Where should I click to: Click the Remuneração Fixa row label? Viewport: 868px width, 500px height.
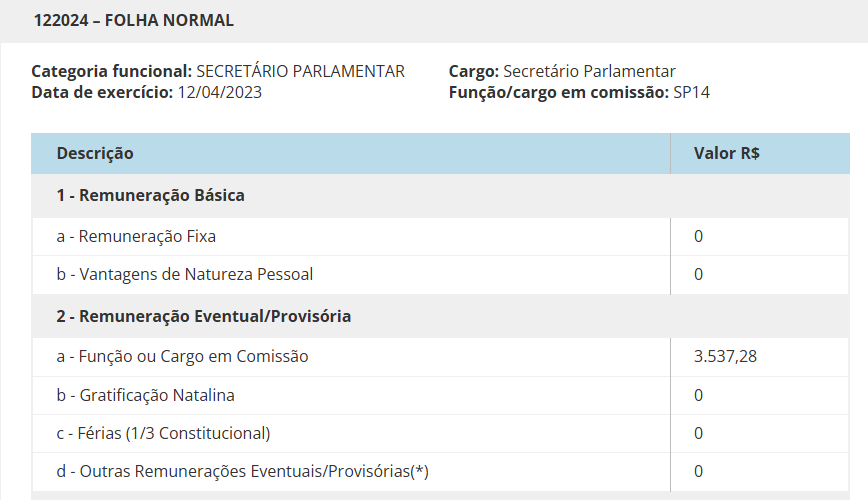tap(136, 237)
